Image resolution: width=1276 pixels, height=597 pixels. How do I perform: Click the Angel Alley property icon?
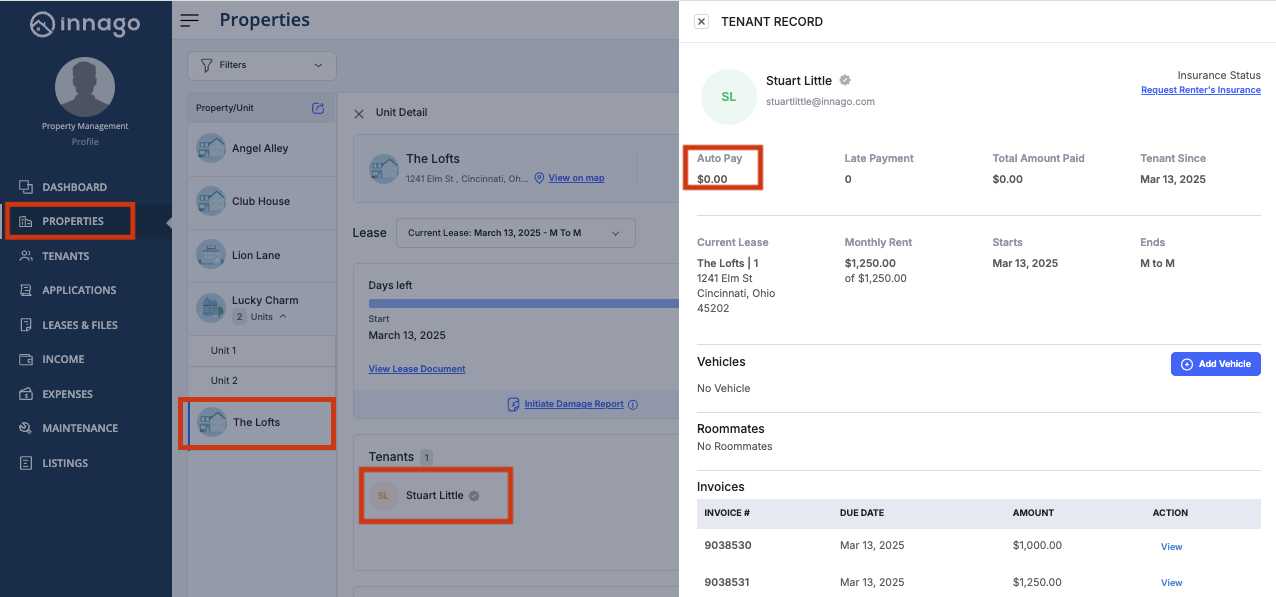pyautogui.click(x=211, y=148)
